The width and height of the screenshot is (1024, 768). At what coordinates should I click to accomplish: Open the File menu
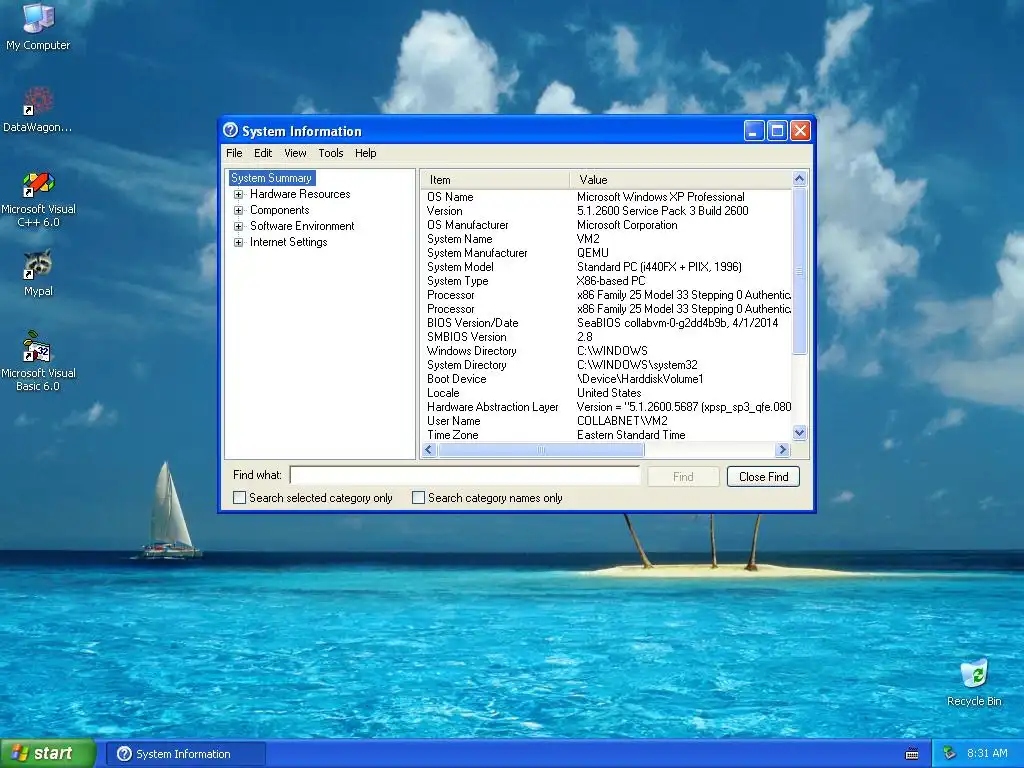[x=234, y=153]
